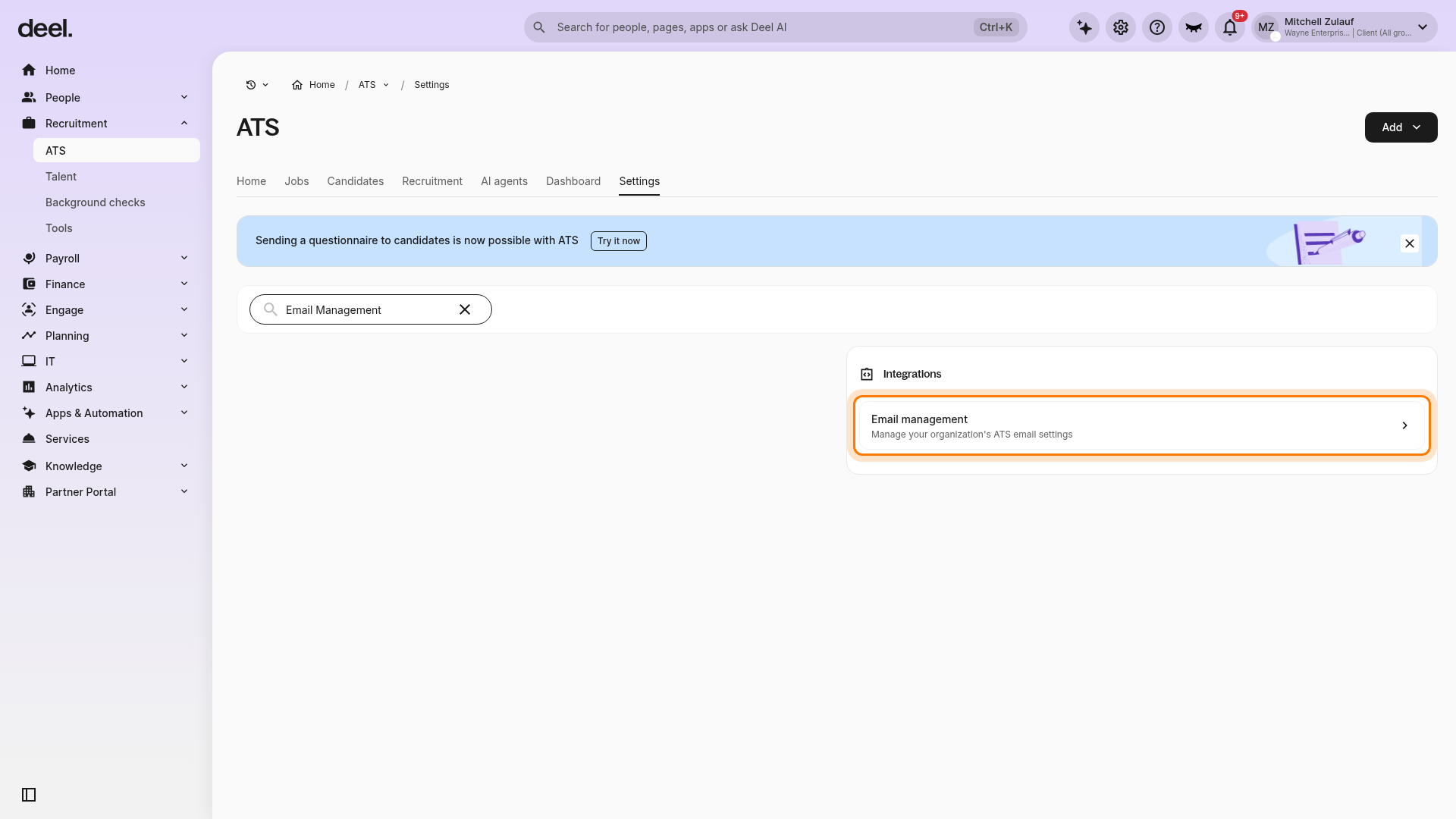Click the Finance wallet icon

29,284
